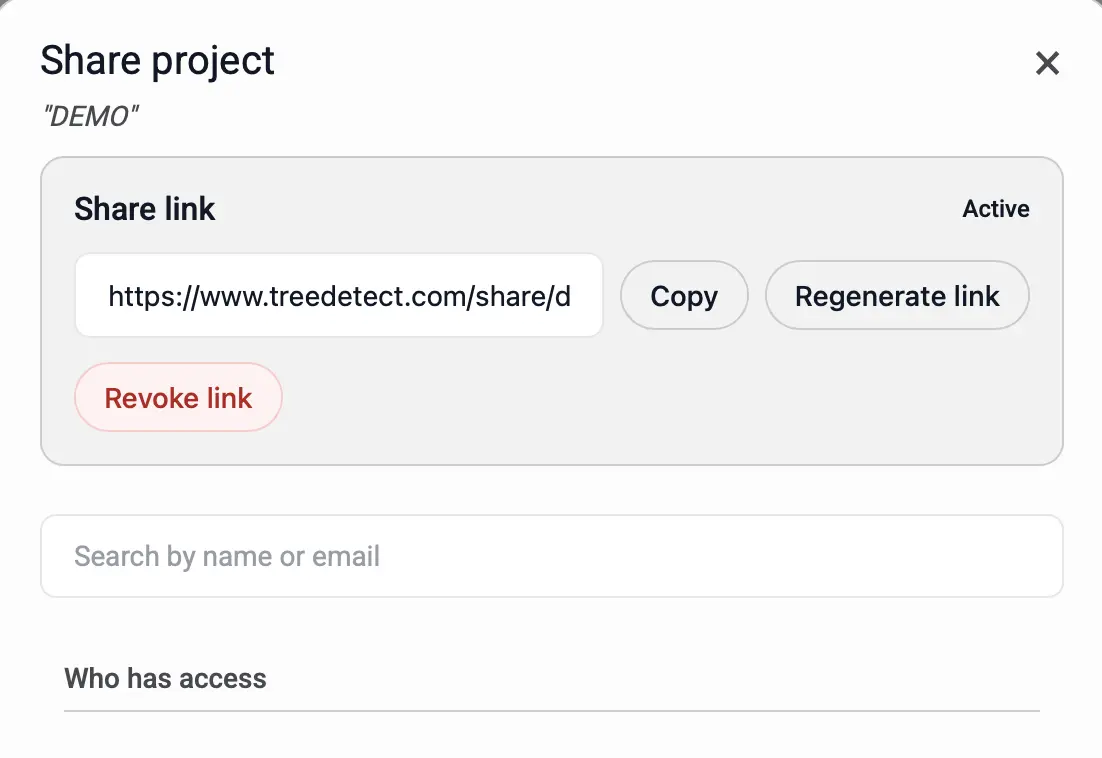
Task: Click the divider line under Who has access
Action: click(x=551, y=711)
